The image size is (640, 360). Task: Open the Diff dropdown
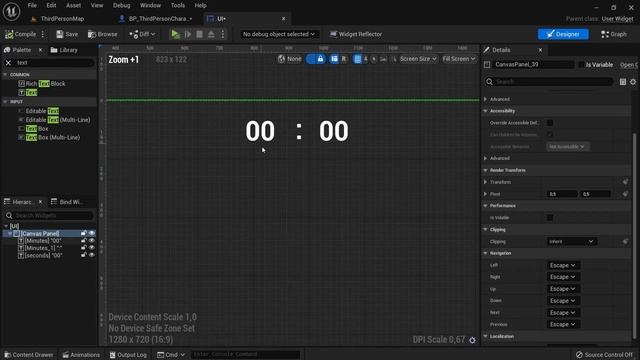[x=142, y=34]
